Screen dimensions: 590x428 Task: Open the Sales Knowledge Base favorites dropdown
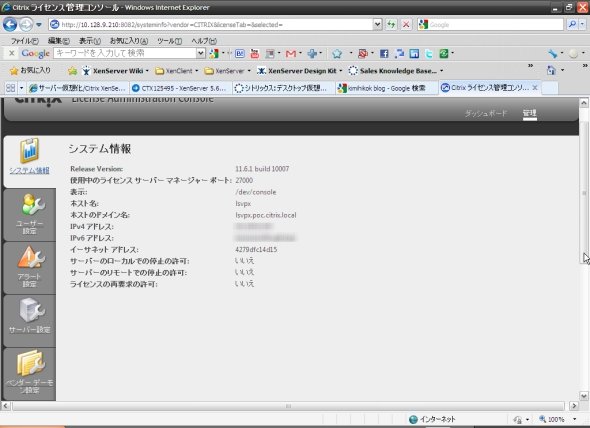(442, 71)
